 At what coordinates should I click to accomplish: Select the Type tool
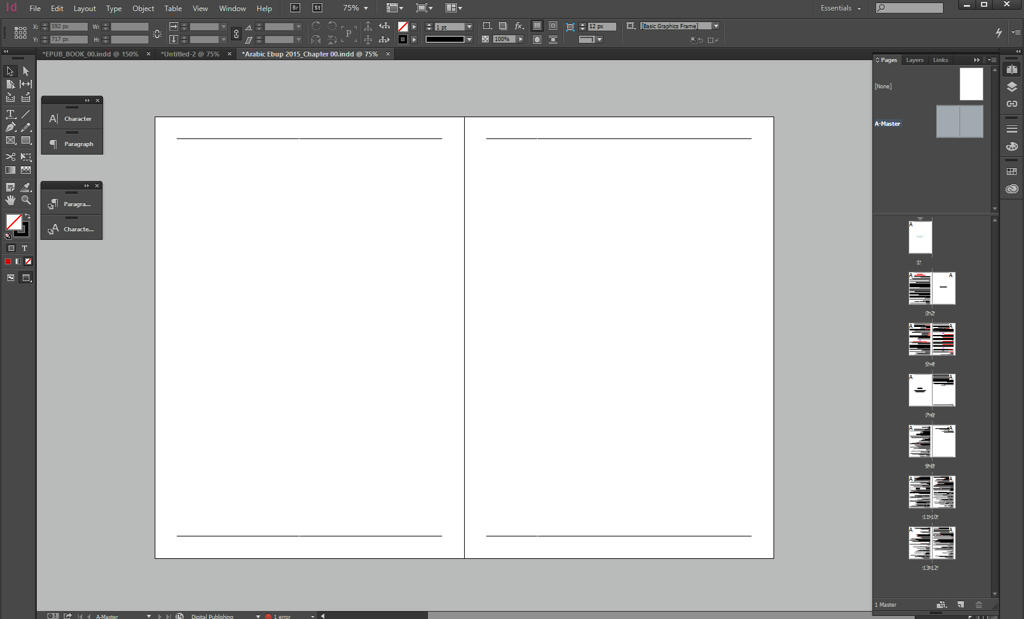pos(11,114)
